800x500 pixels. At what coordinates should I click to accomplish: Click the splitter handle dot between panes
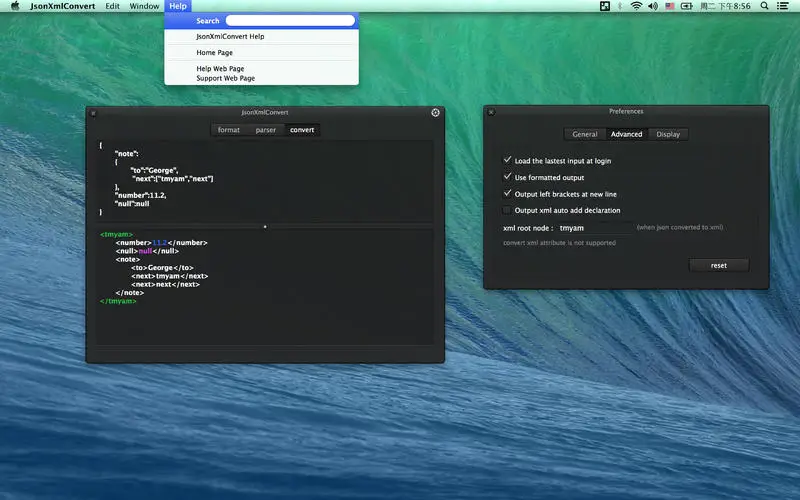(x=265, y=227)
